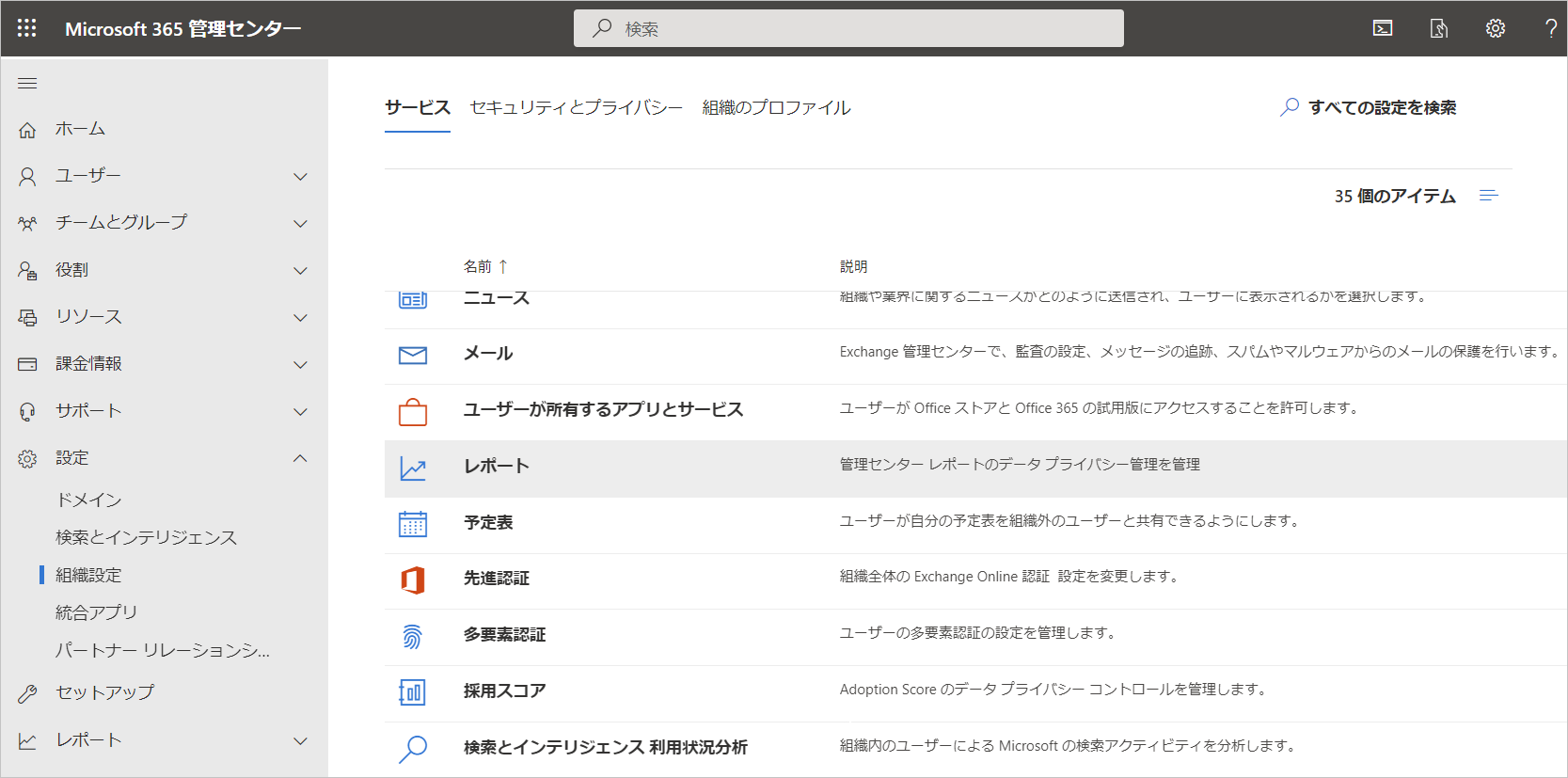Open 検索とインテリジェンス in the sidebar
Image resolution: width=1568 pixels, height=778 pixels.
(146, 537)
